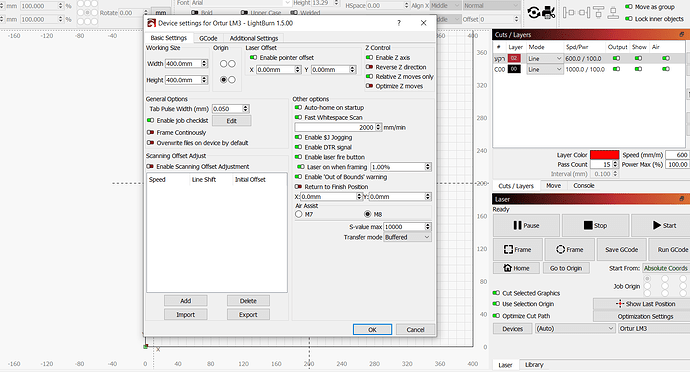
Task: Open the Additional Settings tab
Action: pyautogui.click(x=254, y=38)
